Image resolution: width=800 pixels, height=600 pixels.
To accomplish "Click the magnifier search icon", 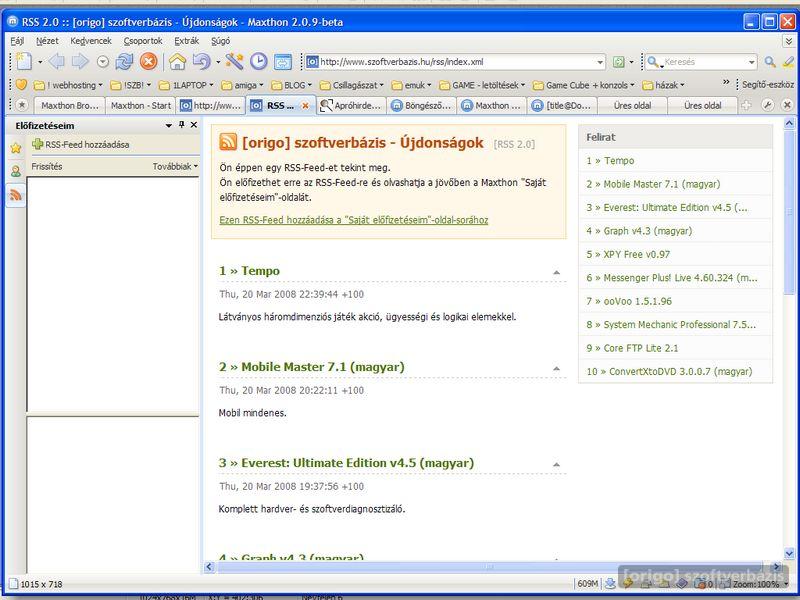I will (x=770, y=62).
